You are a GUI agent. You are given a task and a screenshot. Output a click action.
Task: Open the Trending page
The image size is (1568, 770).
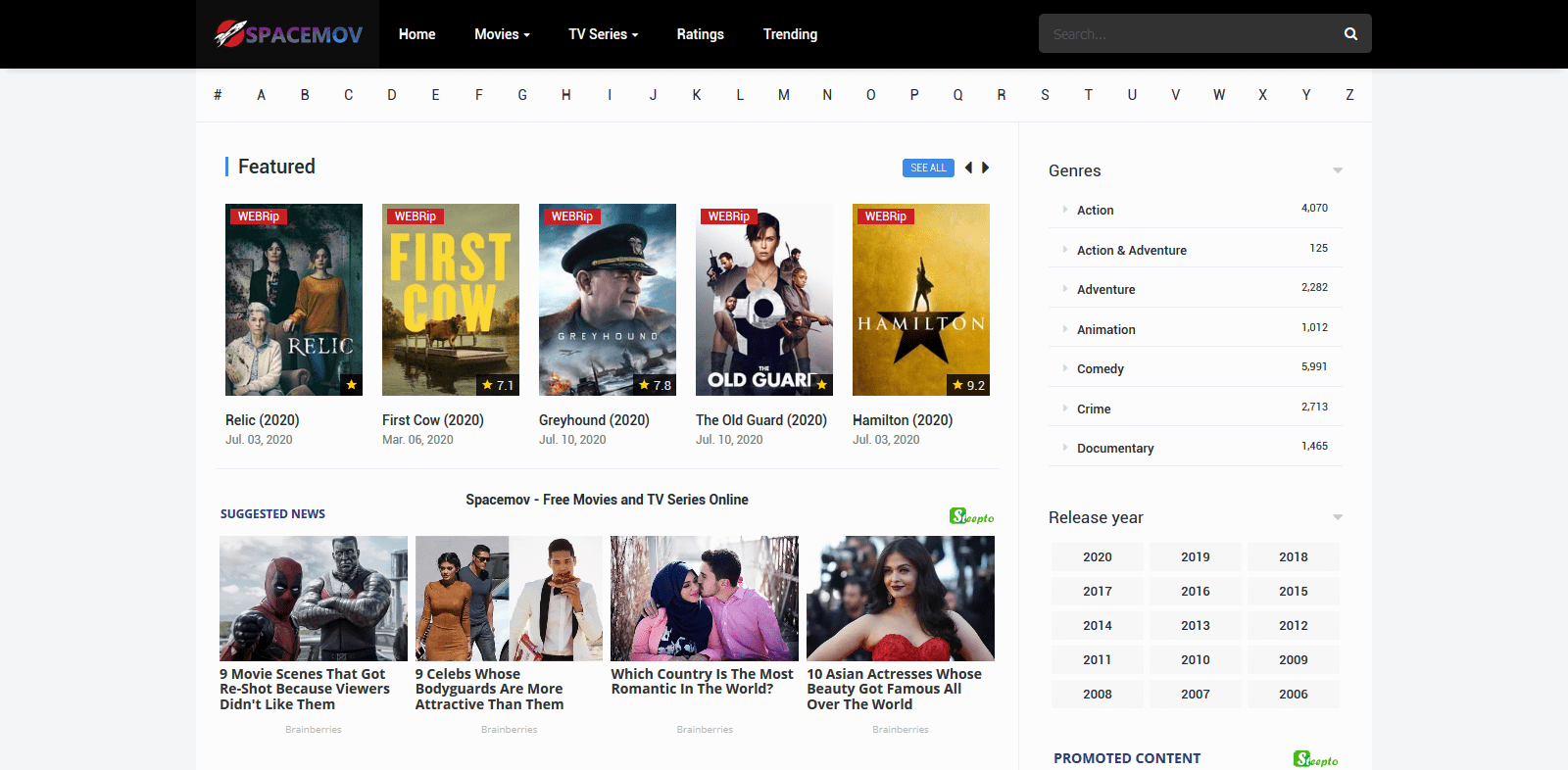[x=790, y=34]
